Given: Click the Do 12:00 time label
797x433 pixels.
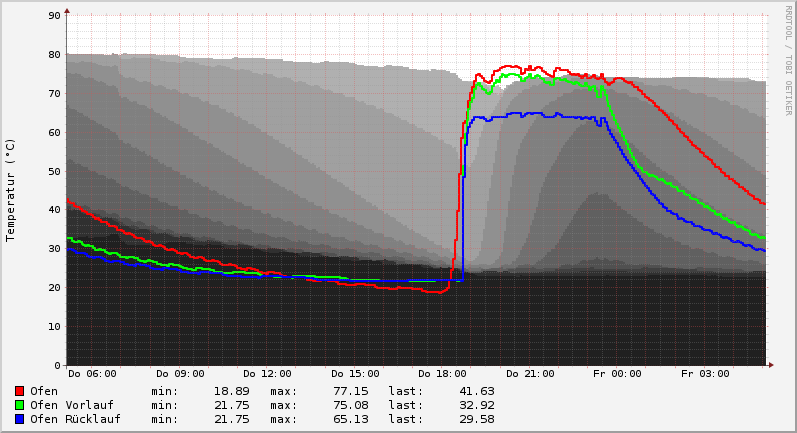Looking at the screenshot, I should coord(267,374).
